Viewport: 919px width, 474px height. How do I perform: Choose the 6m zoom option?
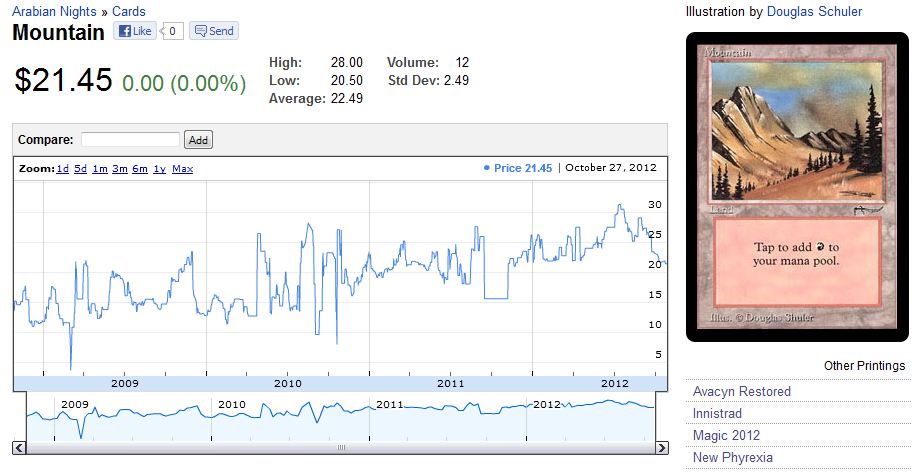point(140,169)
